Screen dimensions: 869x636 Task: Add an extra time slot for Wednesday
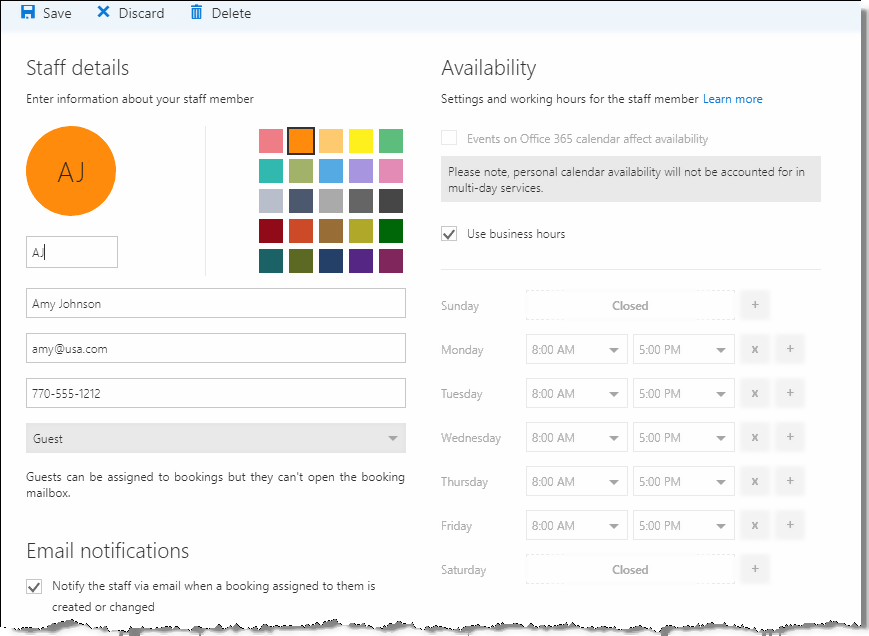click(789, 437)
